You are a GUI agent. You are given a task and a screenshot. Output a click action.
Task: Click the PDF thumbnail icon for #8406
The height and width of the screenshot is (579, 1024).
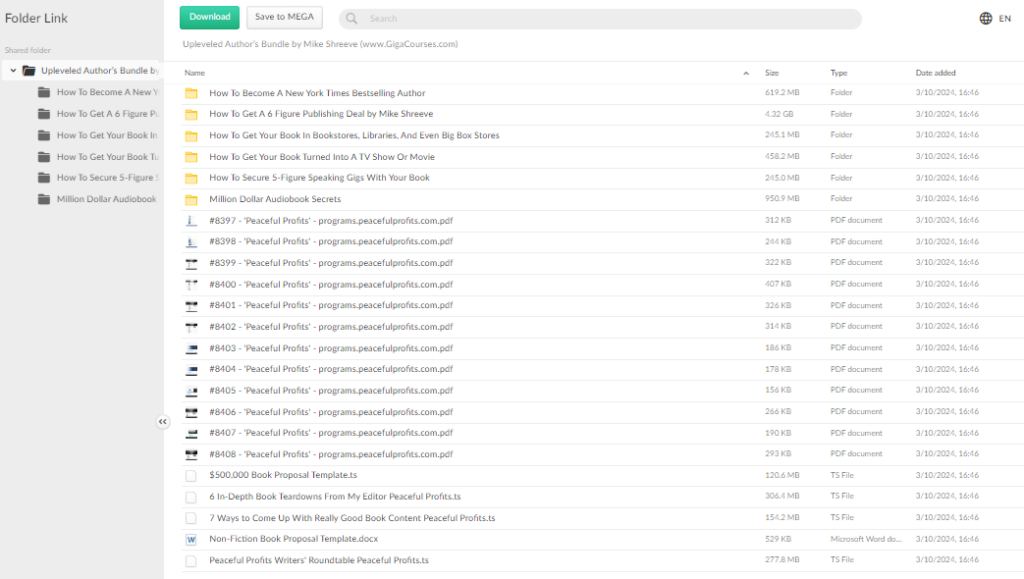tap(191, 412)
